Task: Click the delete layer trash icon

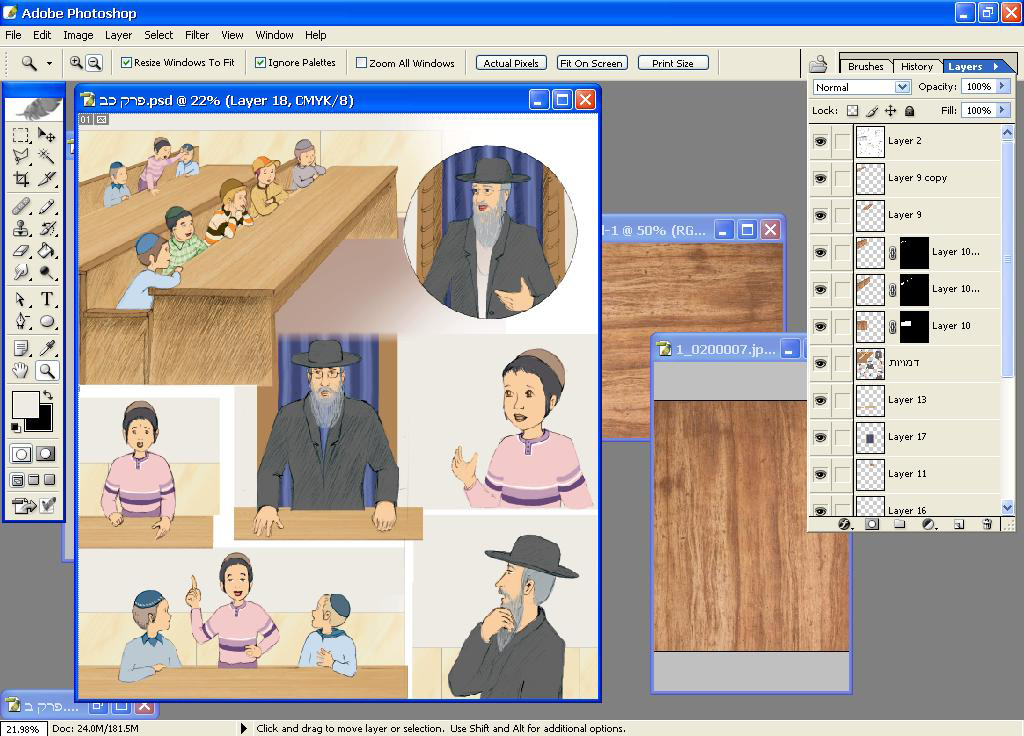Action: [987, 524]
